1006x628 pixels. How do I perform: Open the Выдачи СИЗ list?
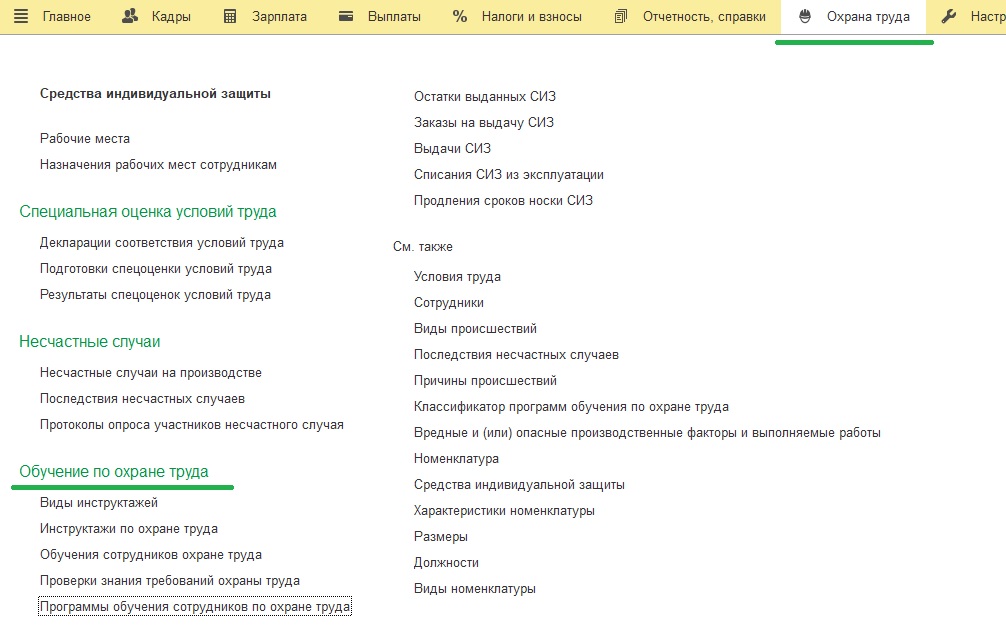[x=452, y=149]
